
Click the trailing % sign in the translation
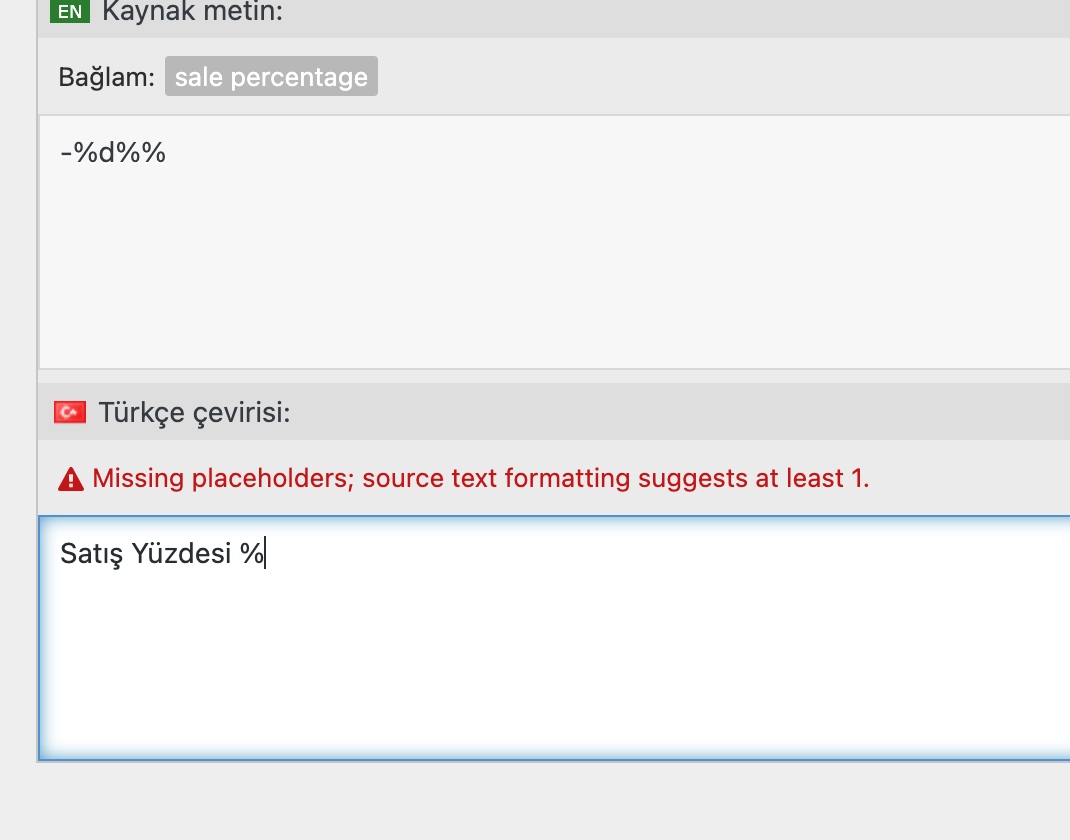tap(252, 553)
